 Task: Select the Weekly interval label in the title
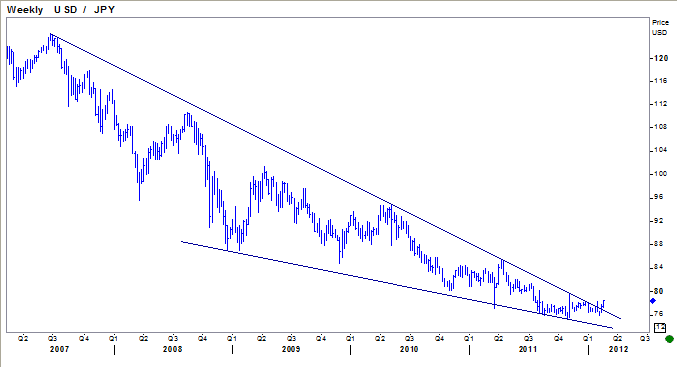(25, 10)
